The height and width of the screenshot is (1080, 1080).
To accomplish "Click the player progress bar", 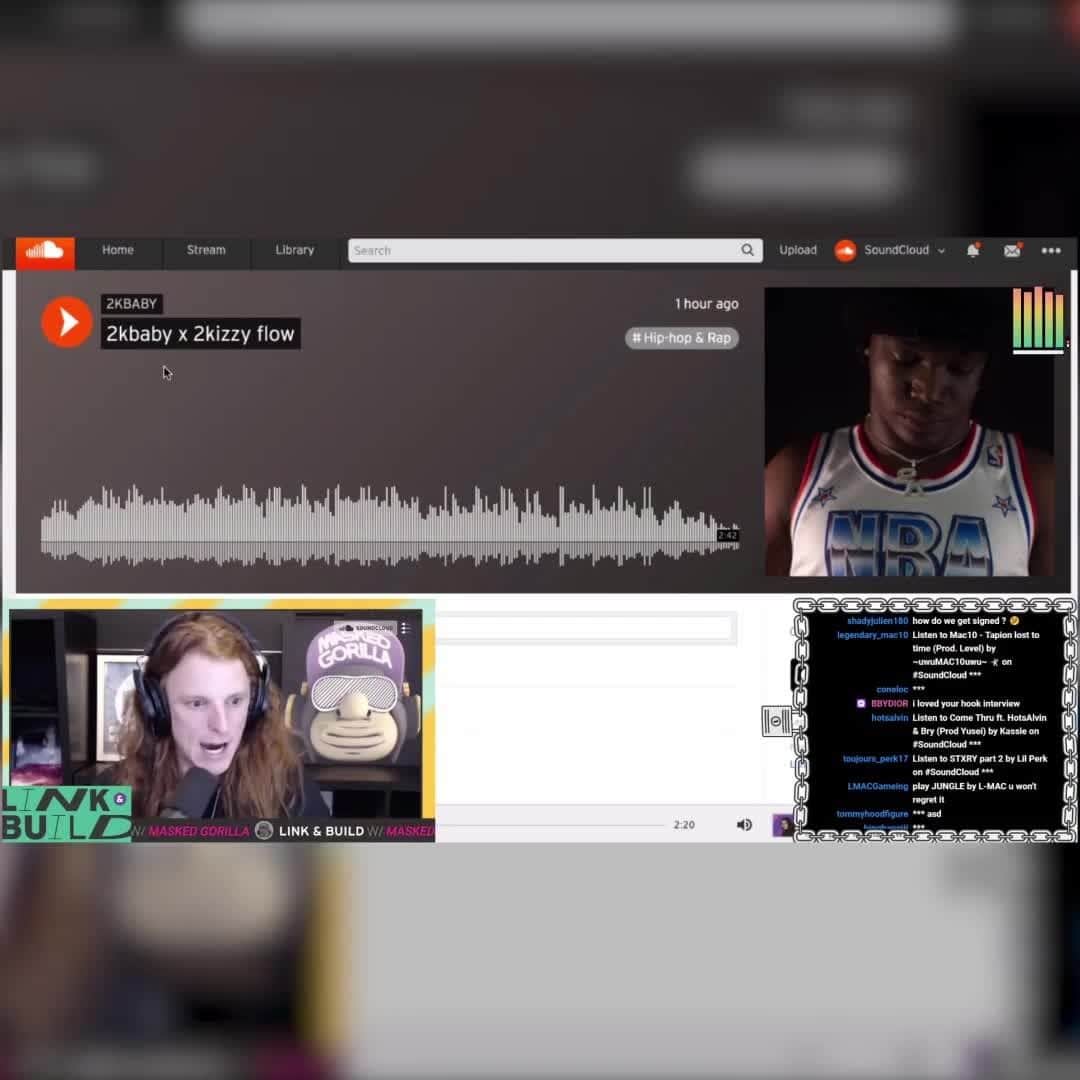I will 550,824.
